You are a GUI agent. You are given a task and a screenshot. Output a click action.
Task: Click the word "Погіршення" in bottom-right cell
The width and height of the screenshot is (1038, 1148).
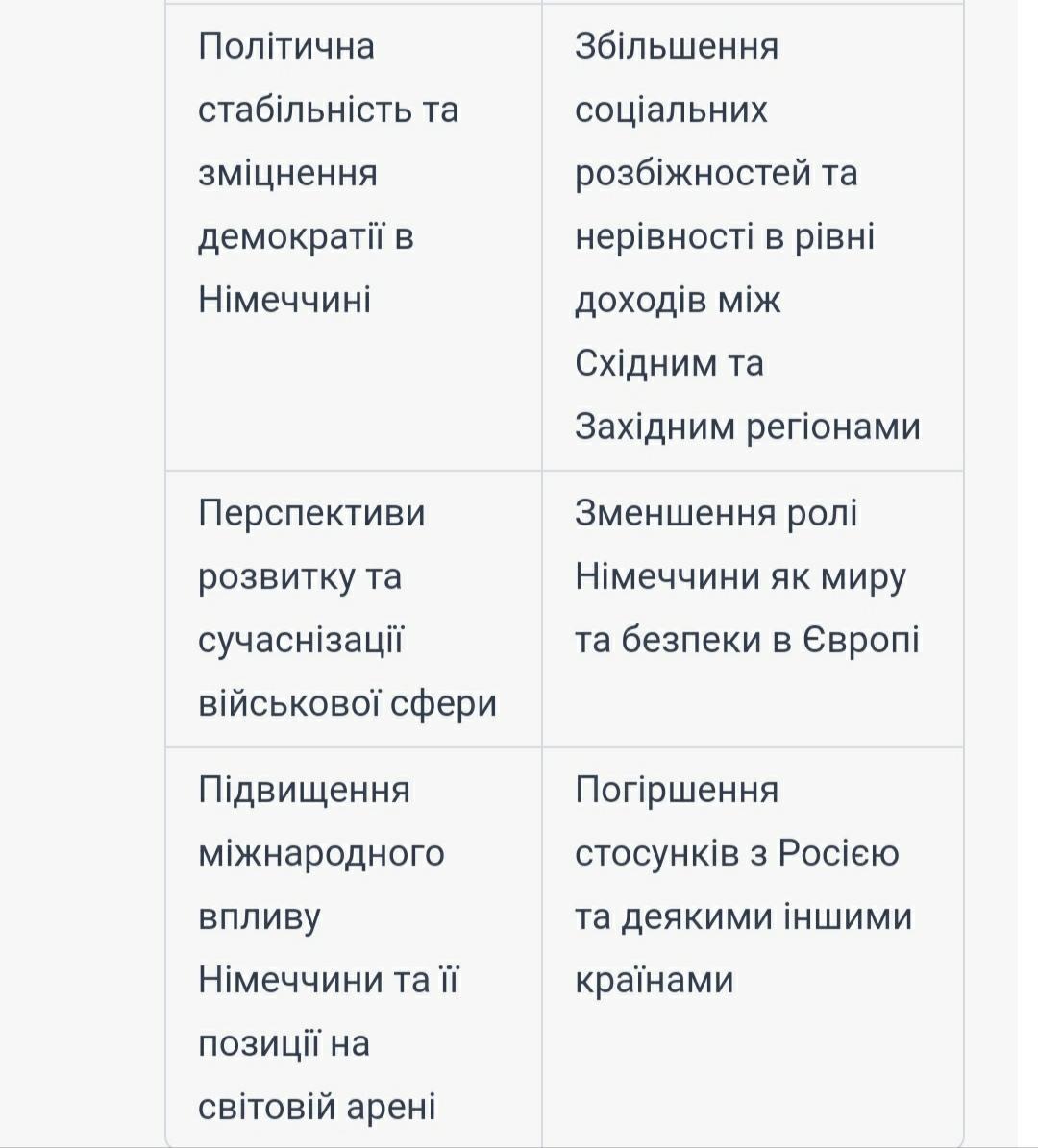coord(676,791)
